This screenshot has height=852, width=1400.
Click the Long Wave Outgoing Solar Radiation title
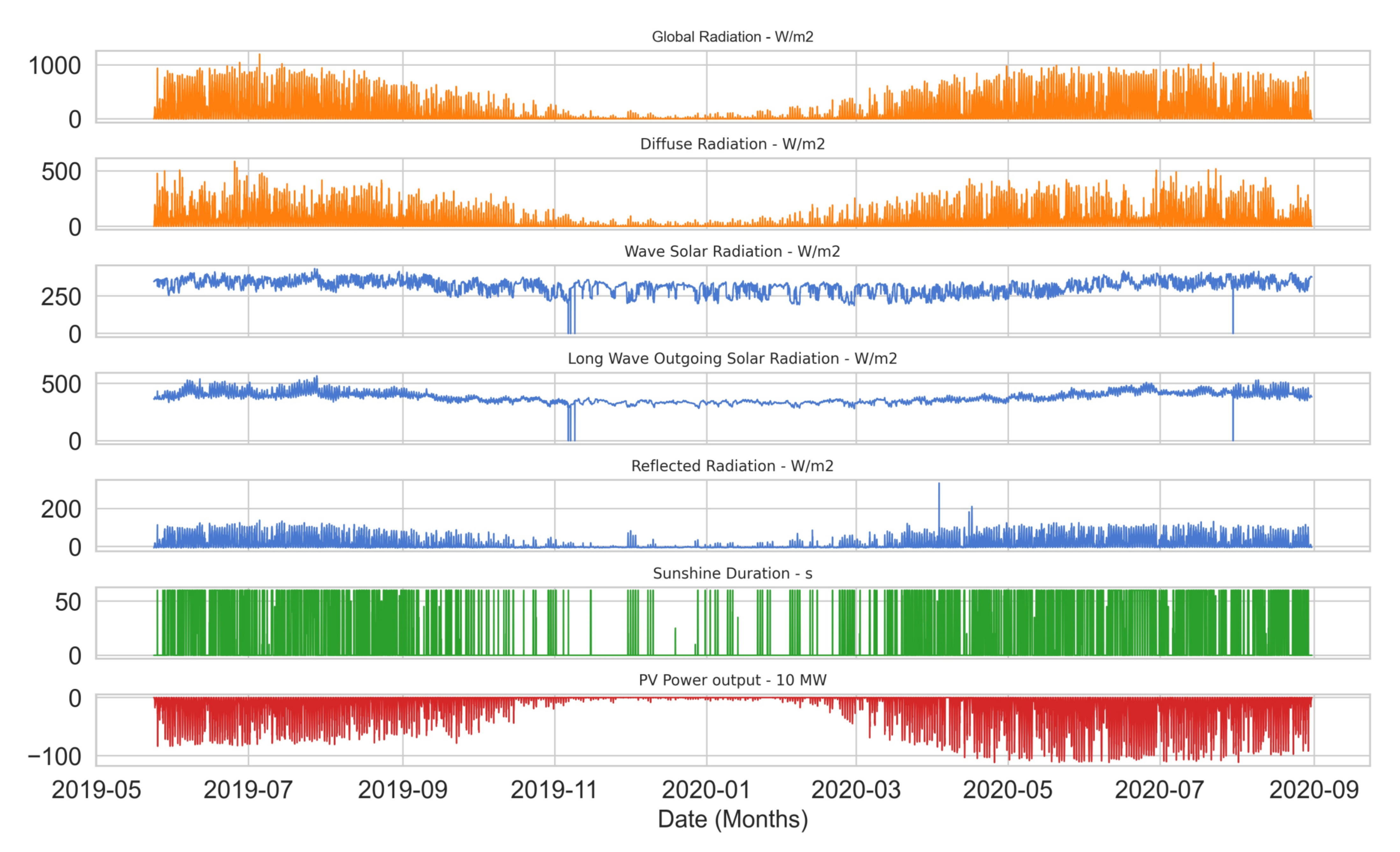pyautogui.click(x=732, y=359)
